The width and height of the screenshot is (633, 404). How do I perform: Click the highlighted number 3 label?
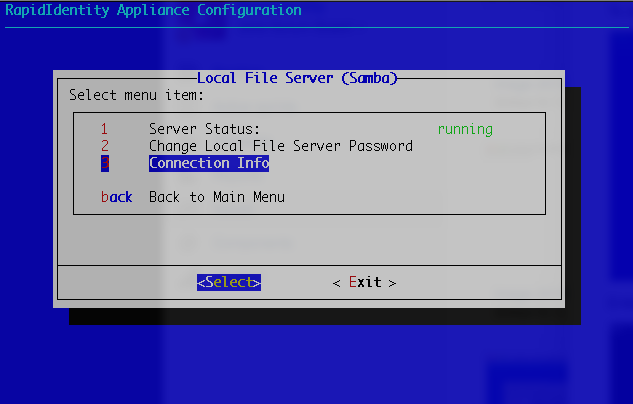pos(105,163)
